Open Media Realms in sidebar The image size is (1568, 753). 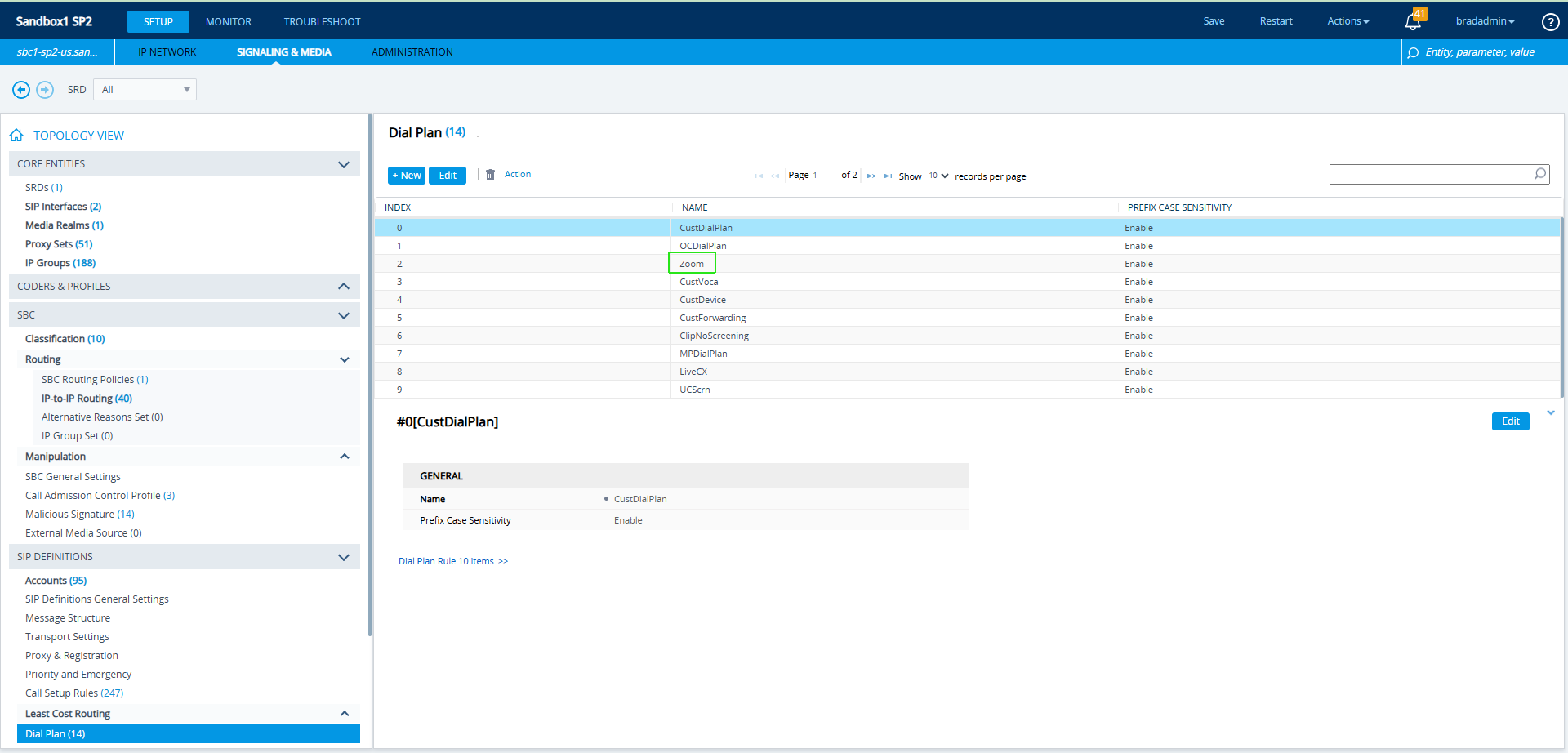click(x=65, y=225)
